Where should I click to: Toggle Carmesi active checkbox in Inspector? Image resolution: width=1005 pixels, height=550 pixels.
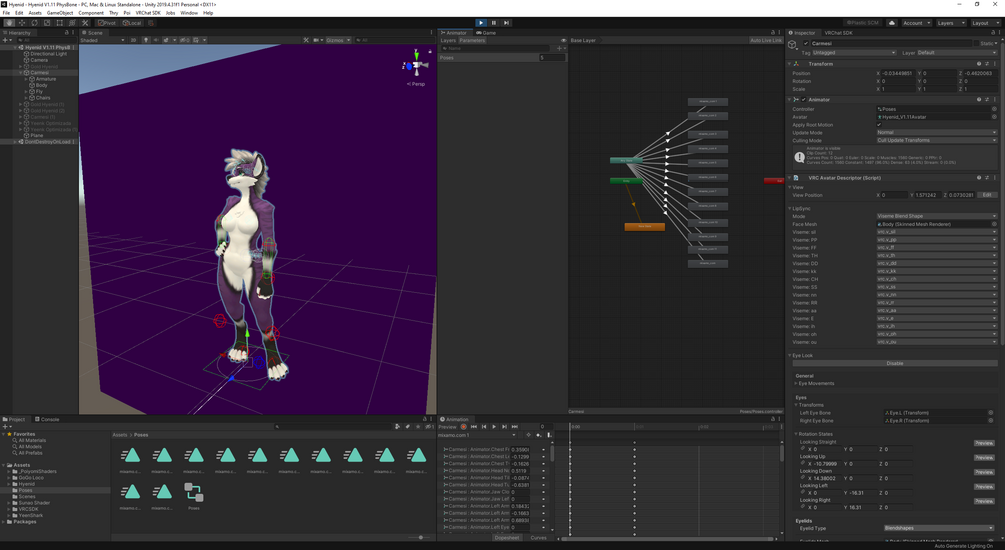coord(806,44)
